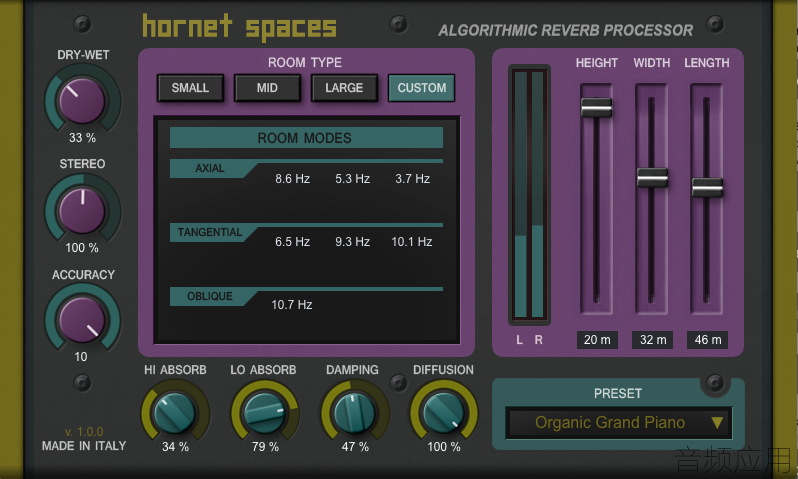This screenshot has height=479, width=798.
Task: Click the v. 1.0.0 version text
Action: coord(84,432)
